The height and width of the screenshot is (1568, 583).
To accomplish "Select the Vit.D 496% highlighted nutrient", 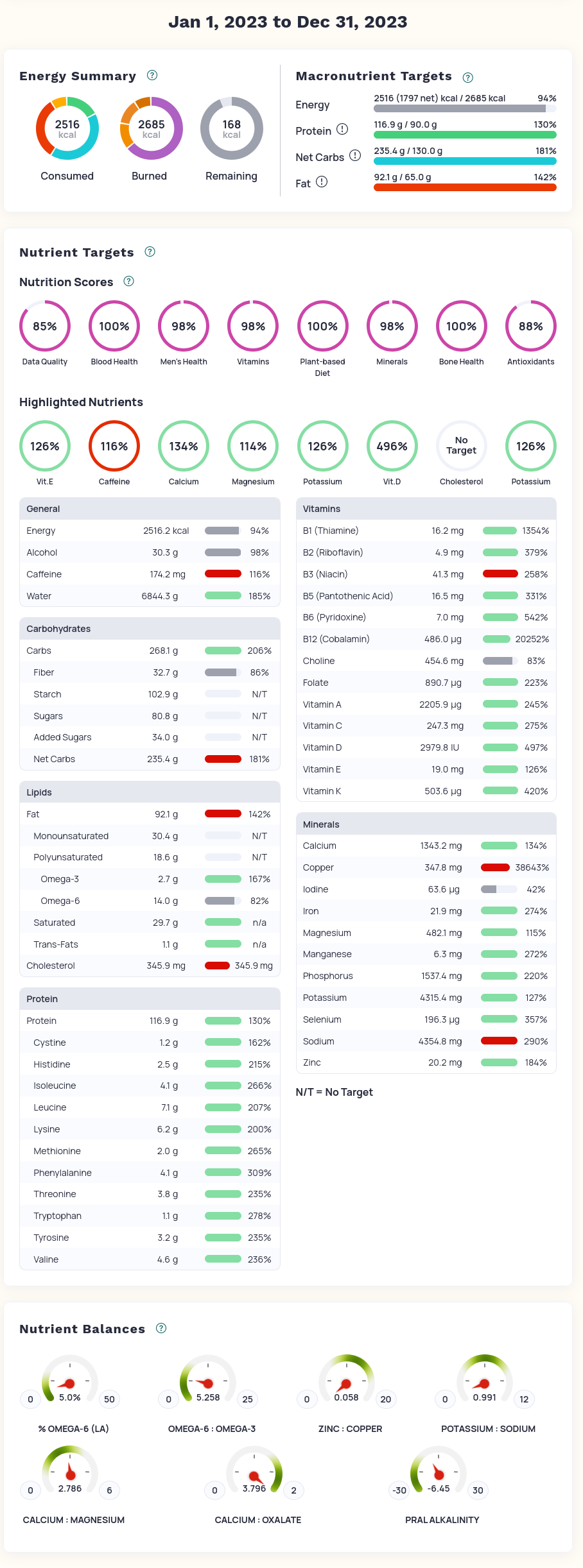I will tap(392, 446).
